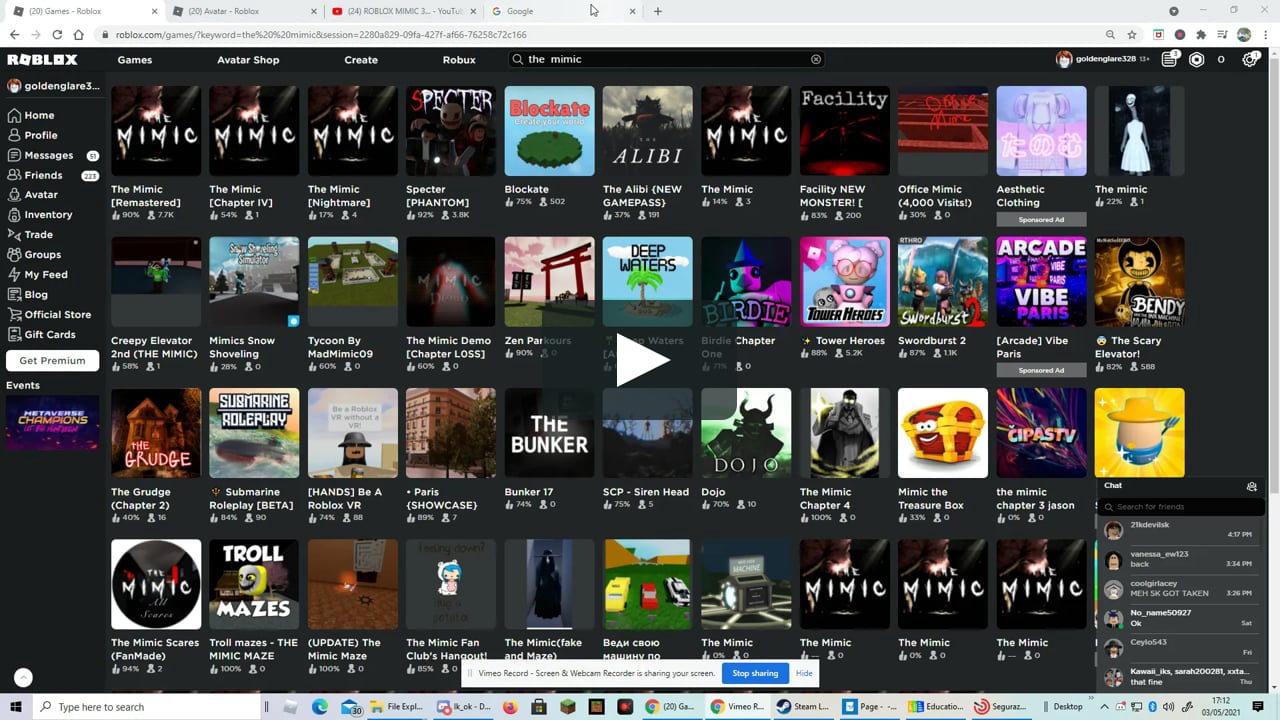Image resolution: width=1280 pixels, height=720 pixels.
Task: Click the chat Search for friends field
Action: (x=1180, y=507)
